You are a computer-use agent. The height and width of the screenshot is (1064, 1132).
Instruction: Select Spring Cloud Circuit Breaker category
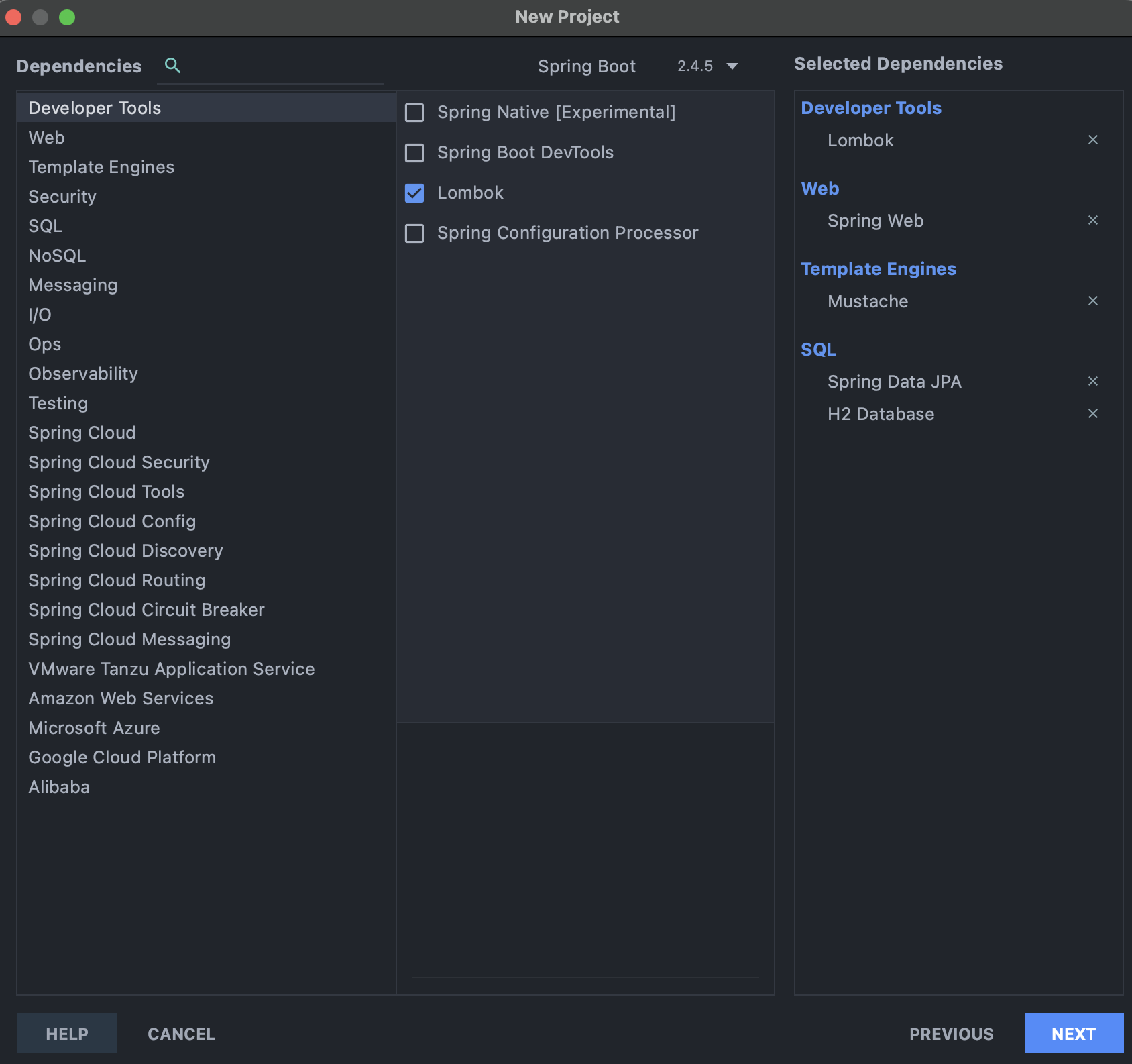207,610
